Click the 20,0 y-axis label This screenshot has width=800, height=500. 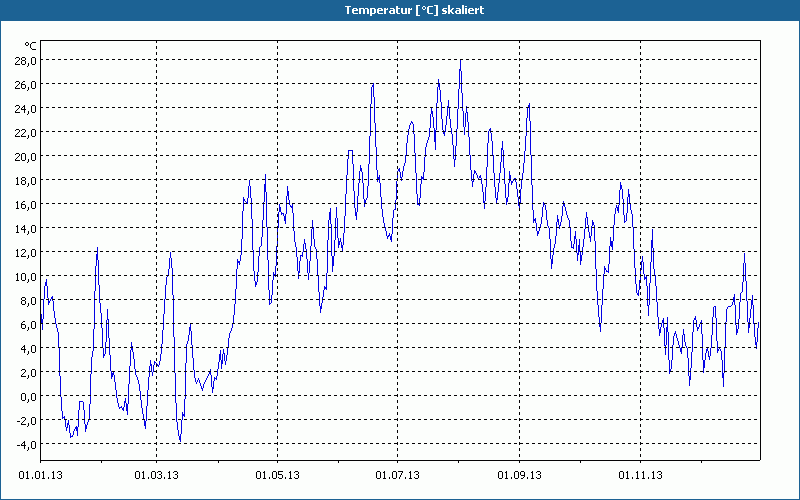(x=25, y=157)
